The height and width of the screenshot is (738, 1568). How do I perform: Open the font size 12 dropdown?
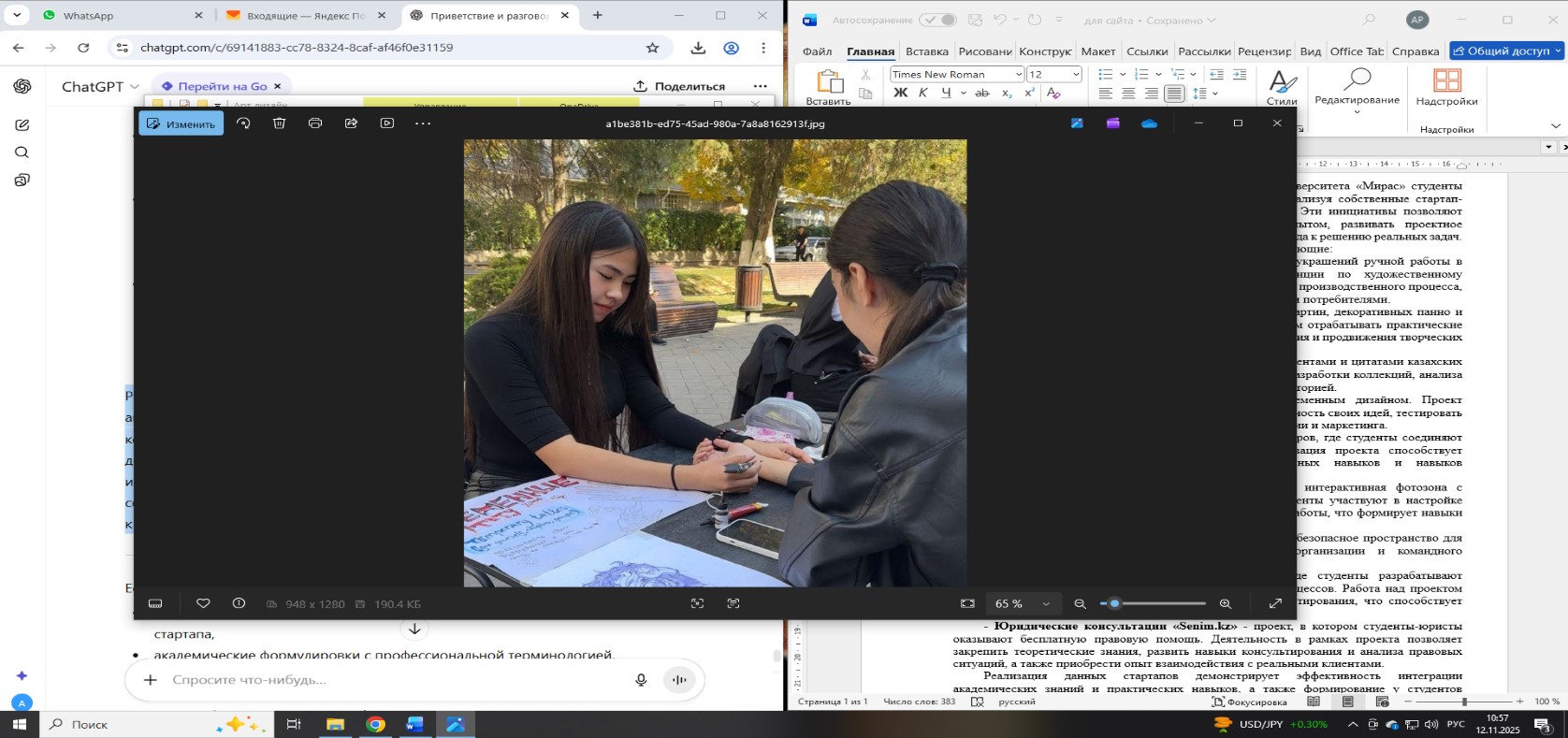click(1076, 75)
